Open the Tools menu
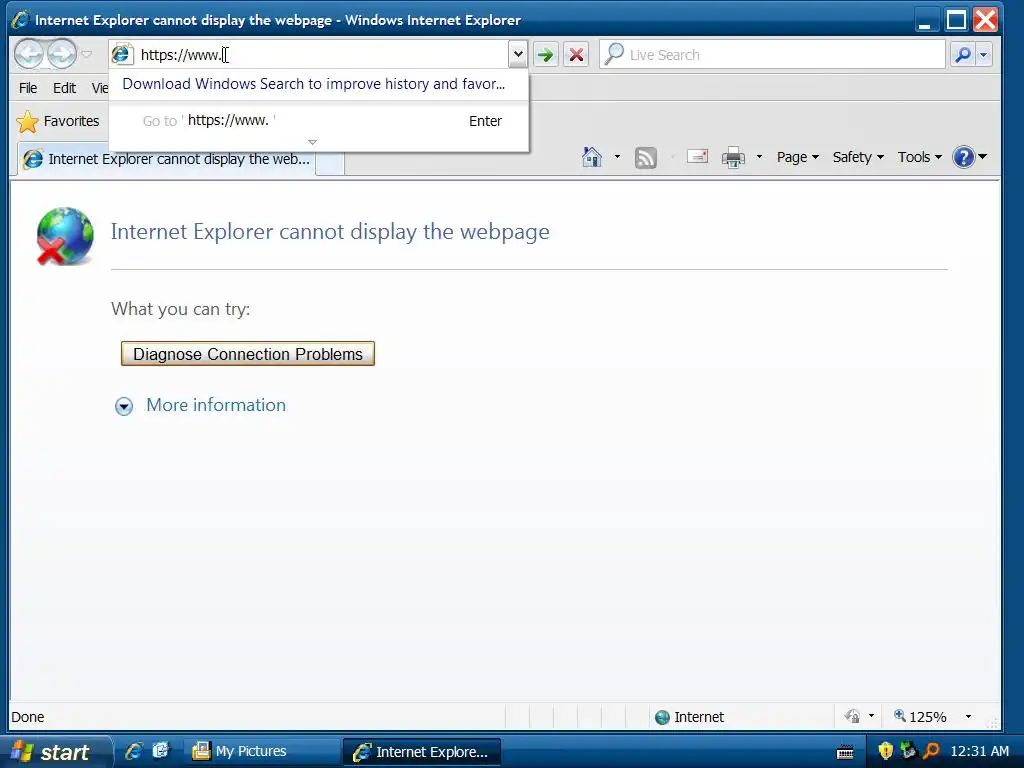This screenshot has height=768, width=1024. pos(920,157)
